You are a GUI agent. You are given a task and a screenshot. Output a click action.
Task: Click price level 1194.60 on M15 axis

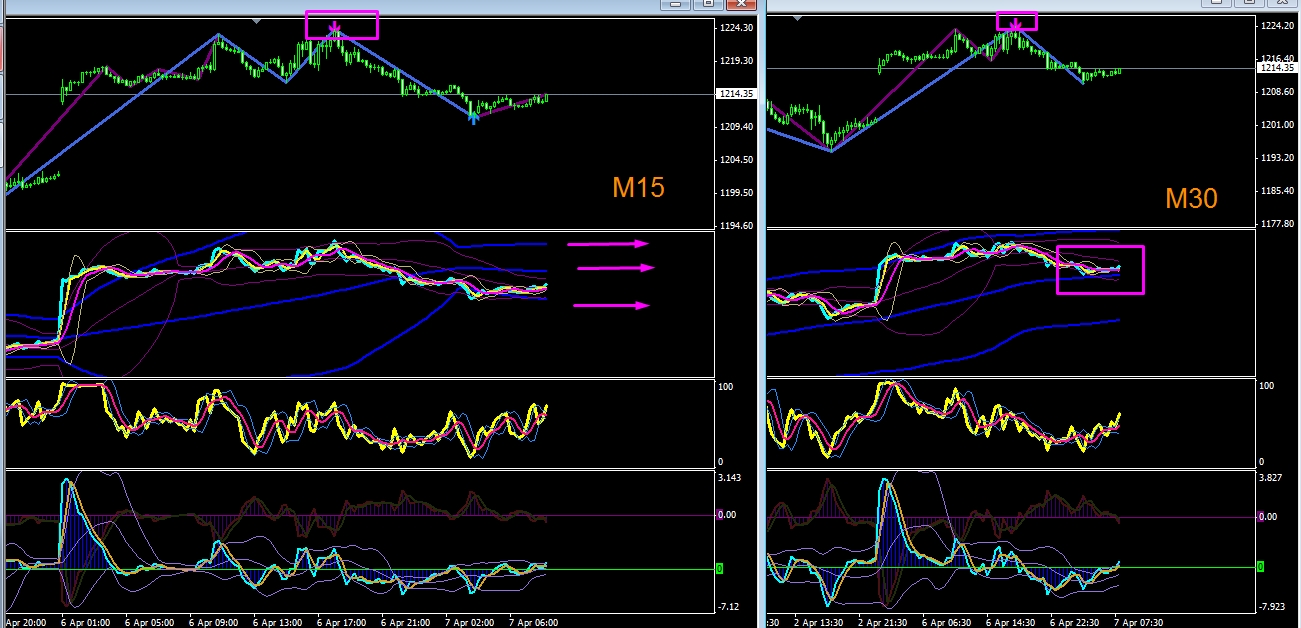(x=737, y=226)
